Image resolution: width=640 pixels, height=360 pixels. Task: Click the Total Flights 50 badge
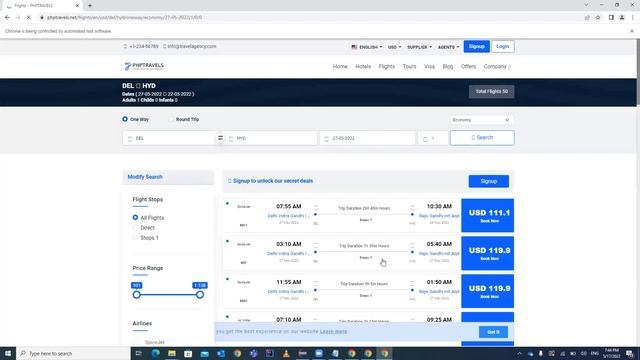coord(491,91)
